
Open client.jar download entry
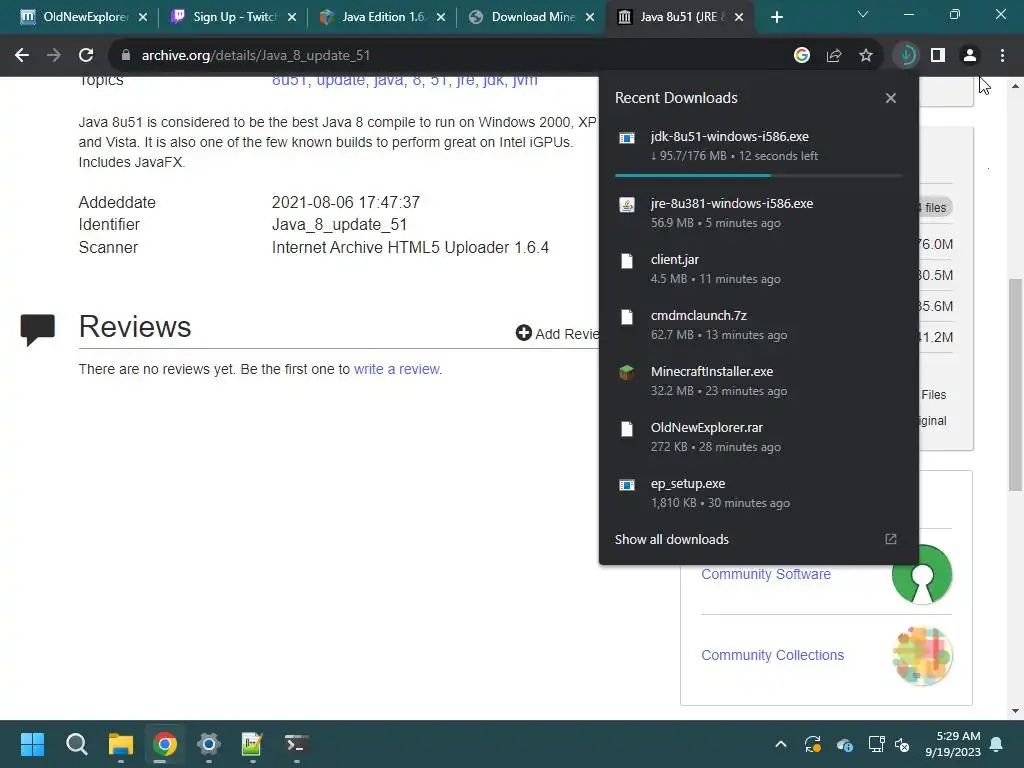pos(758,269)
